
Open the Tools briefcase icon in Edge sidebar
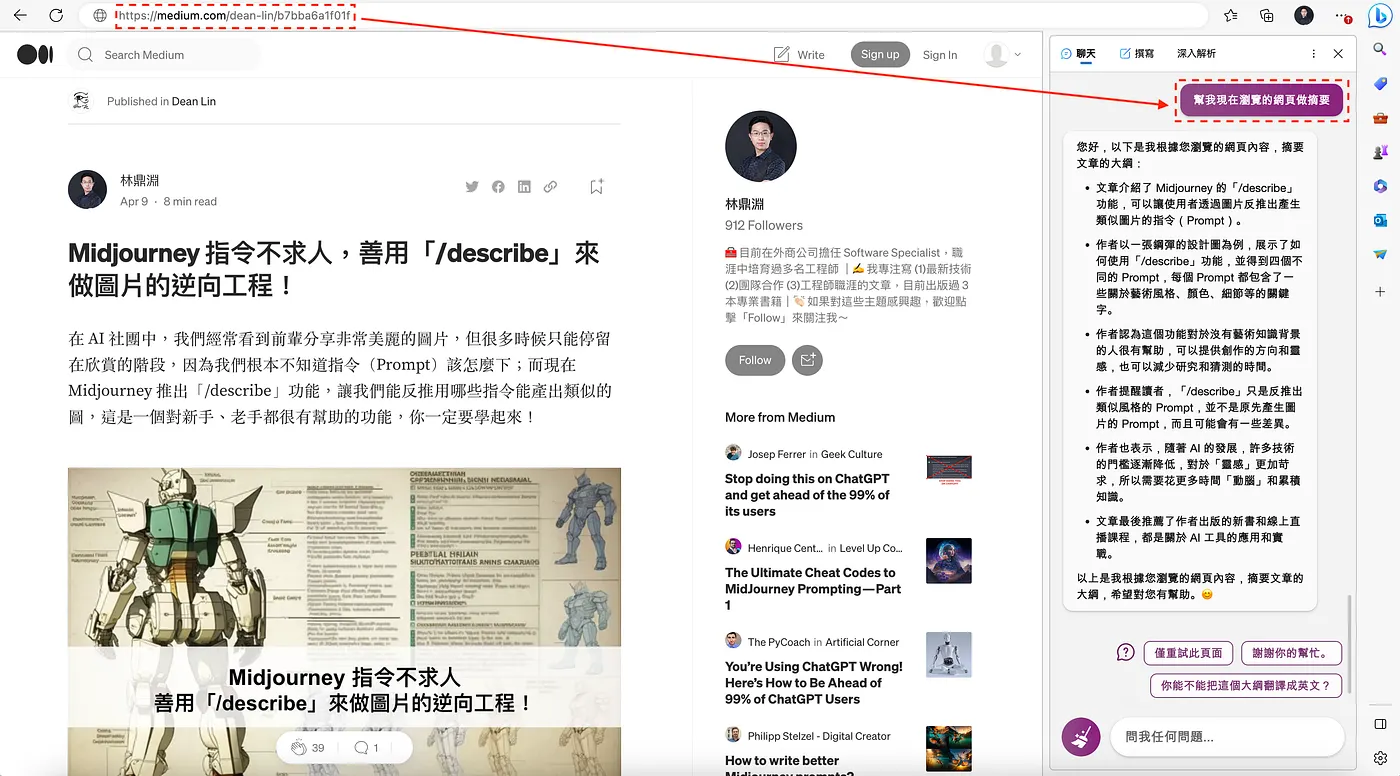click(x=1381, y=118)
